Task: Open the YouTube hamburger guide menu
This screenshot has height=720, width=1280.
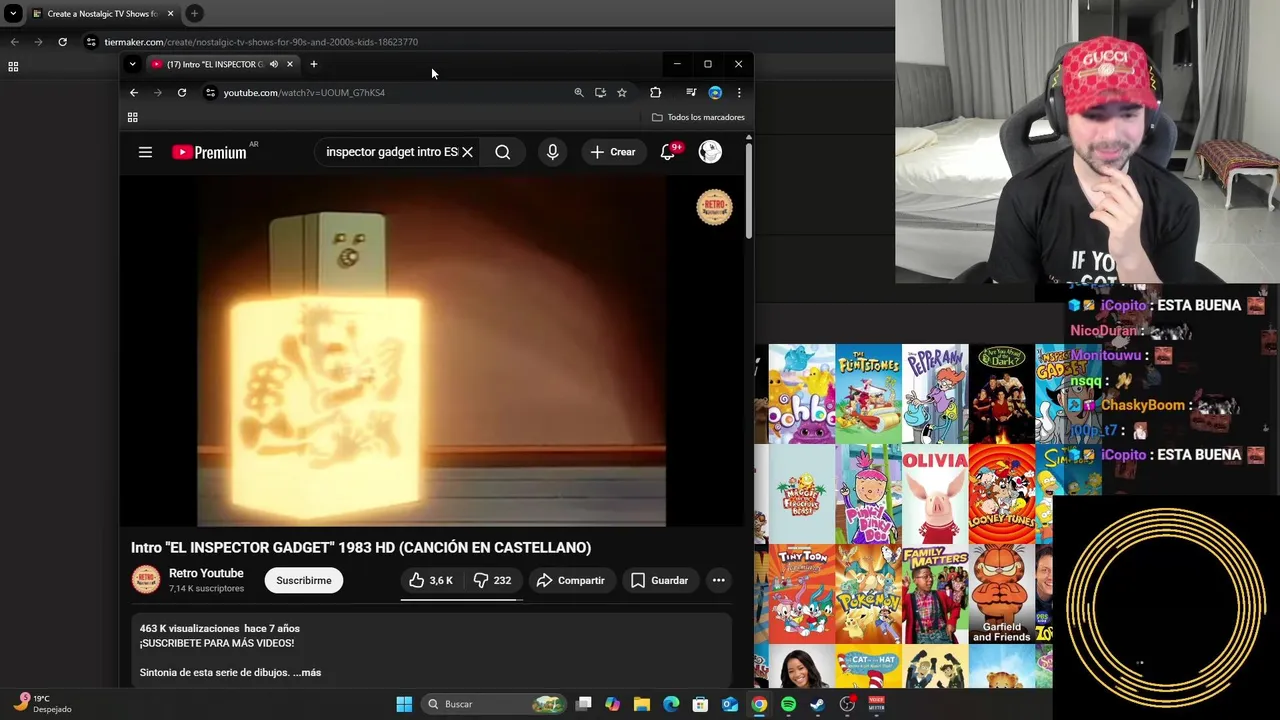Action: pyautogui.click(x=145, y=152)
